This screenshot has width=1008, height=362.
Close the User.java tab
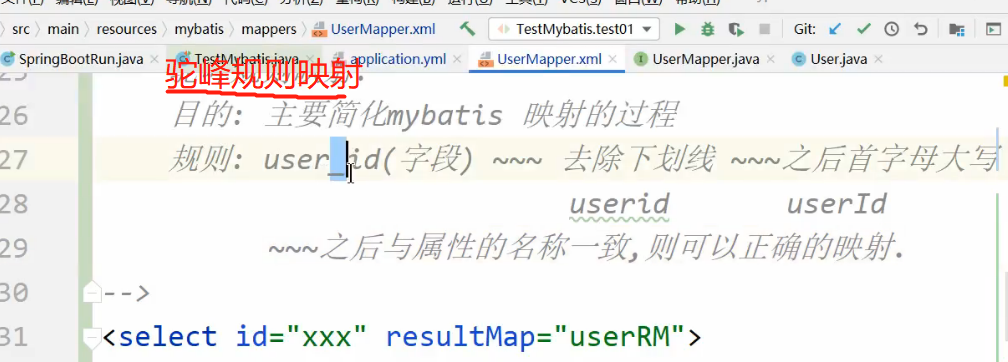878,59
